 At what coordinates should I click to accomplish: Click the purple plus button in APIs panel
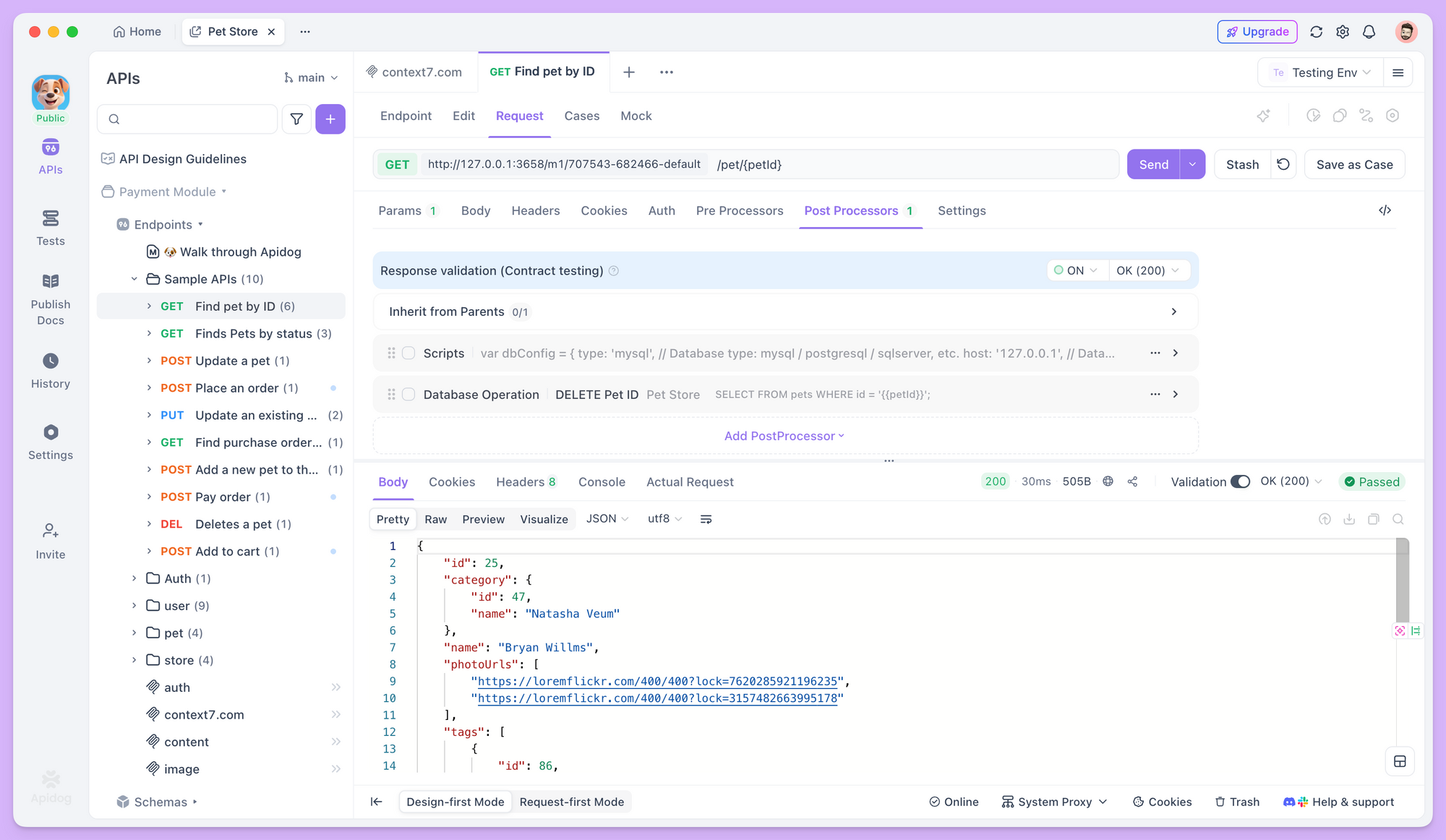330,119
